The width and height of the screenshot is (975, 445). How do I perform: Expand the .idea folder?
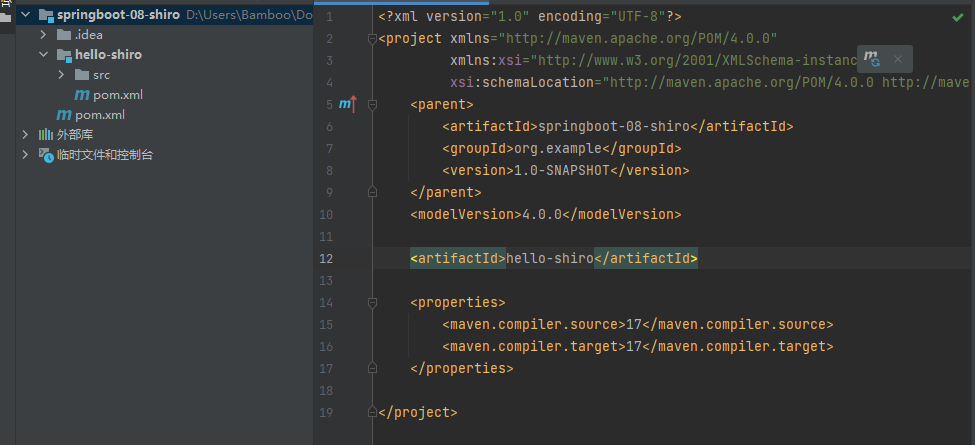44,35
